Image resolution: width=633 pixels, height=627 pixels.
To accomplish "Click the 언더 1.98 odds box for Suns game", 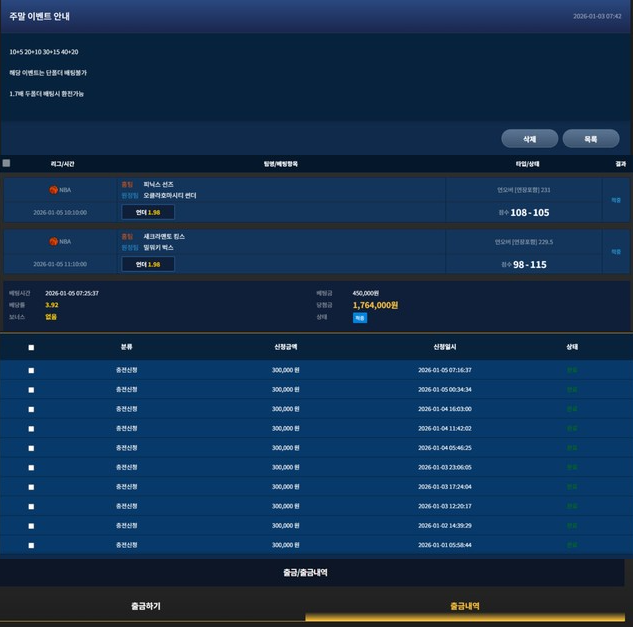I will pos(148,212).
